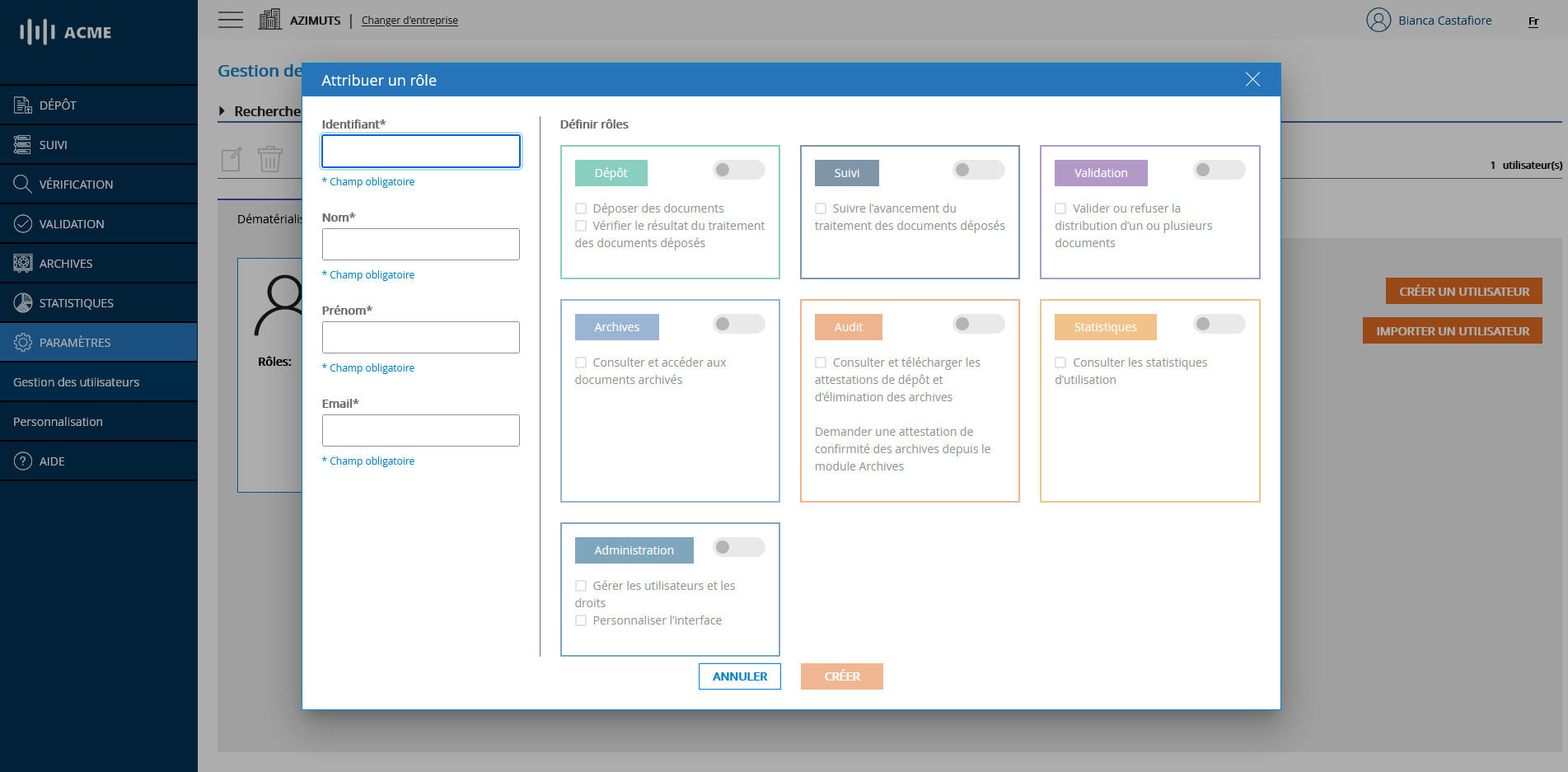This screenshot has height=772, width=1568.
Task: Toggle the Administration role switch
Action: pos(738,547)
